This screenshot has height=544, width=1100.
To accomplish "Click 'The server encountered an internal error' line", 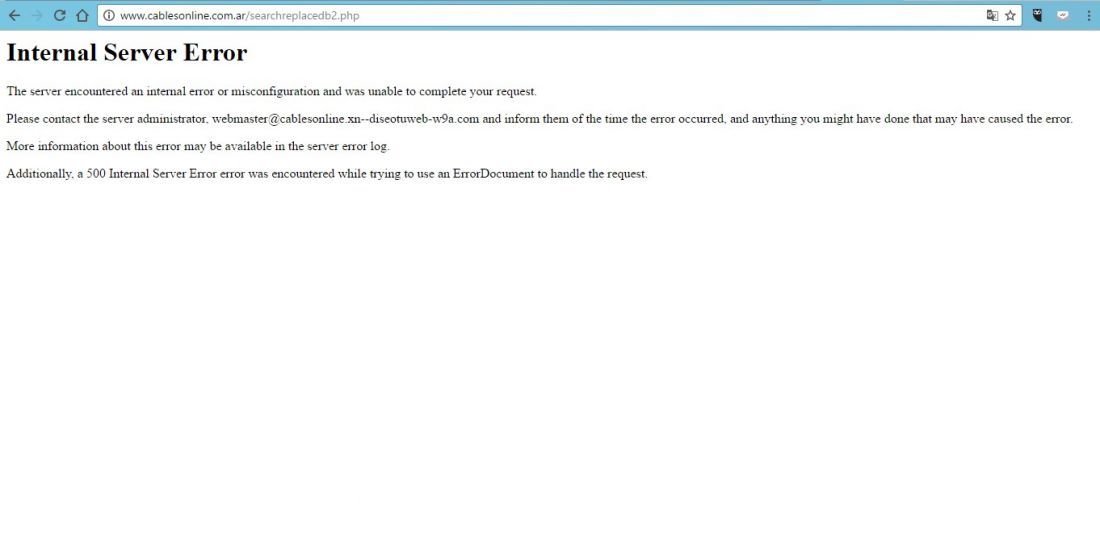I will pos(271,91).
